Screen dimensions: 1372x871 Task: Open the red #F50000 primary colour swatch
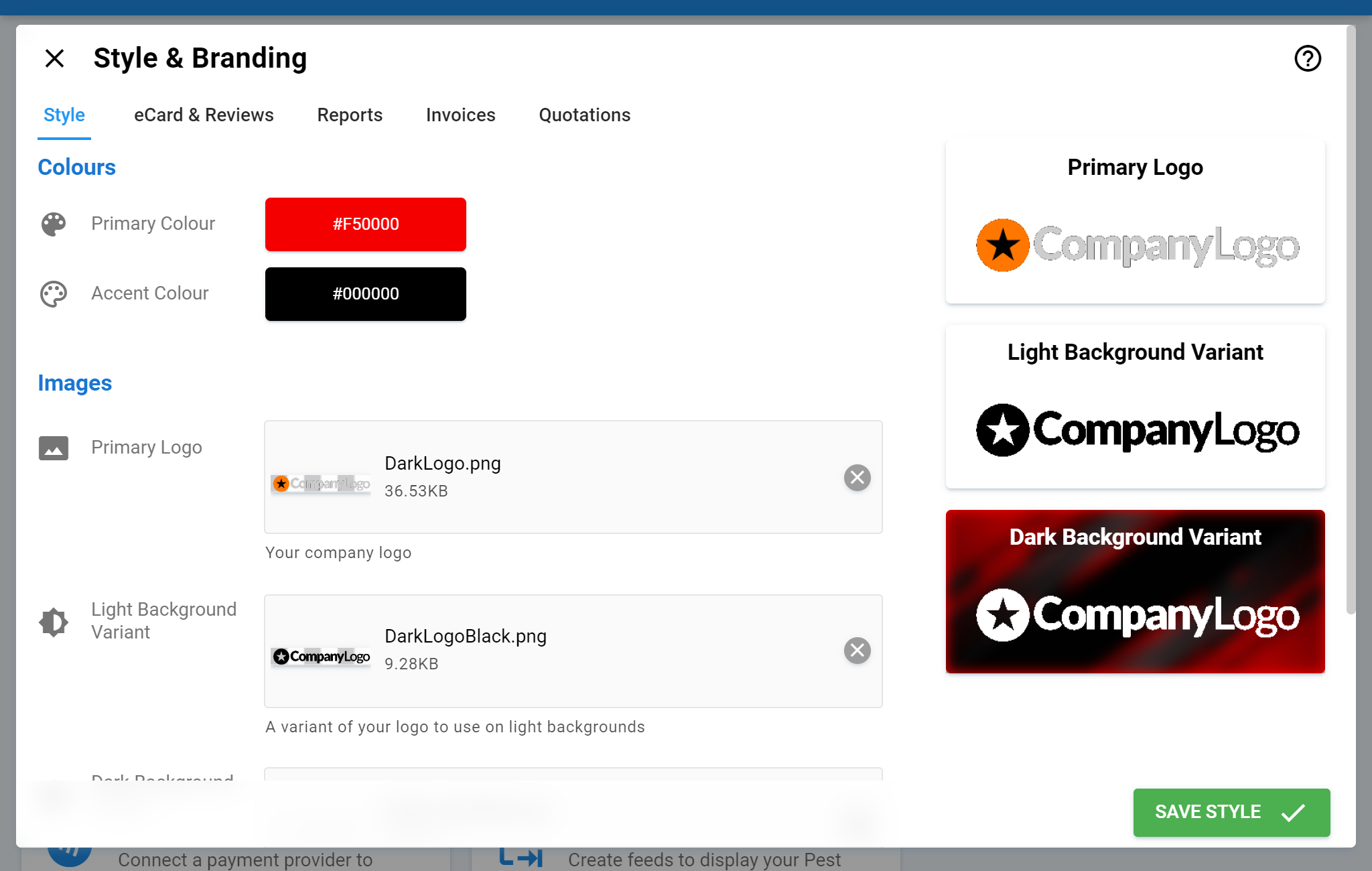click(x=365, y=224)
